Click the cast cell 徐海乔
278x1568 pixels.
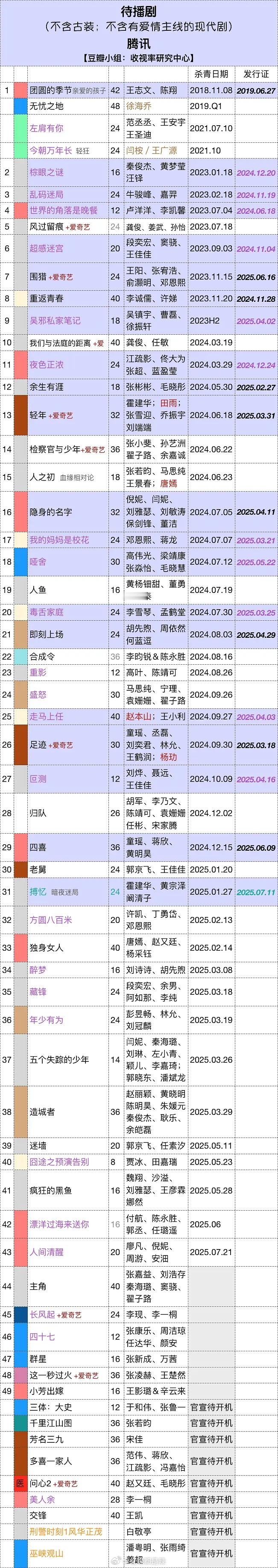(139, 106)
